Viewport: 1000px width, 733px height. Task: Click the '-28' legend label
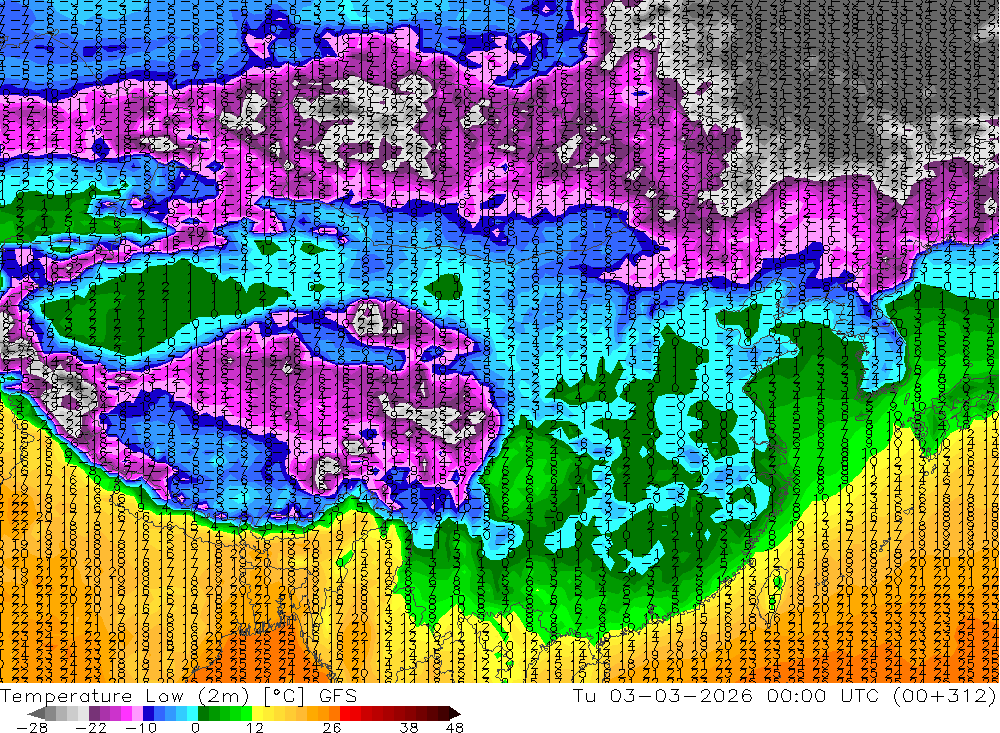[x=31, y=727]
